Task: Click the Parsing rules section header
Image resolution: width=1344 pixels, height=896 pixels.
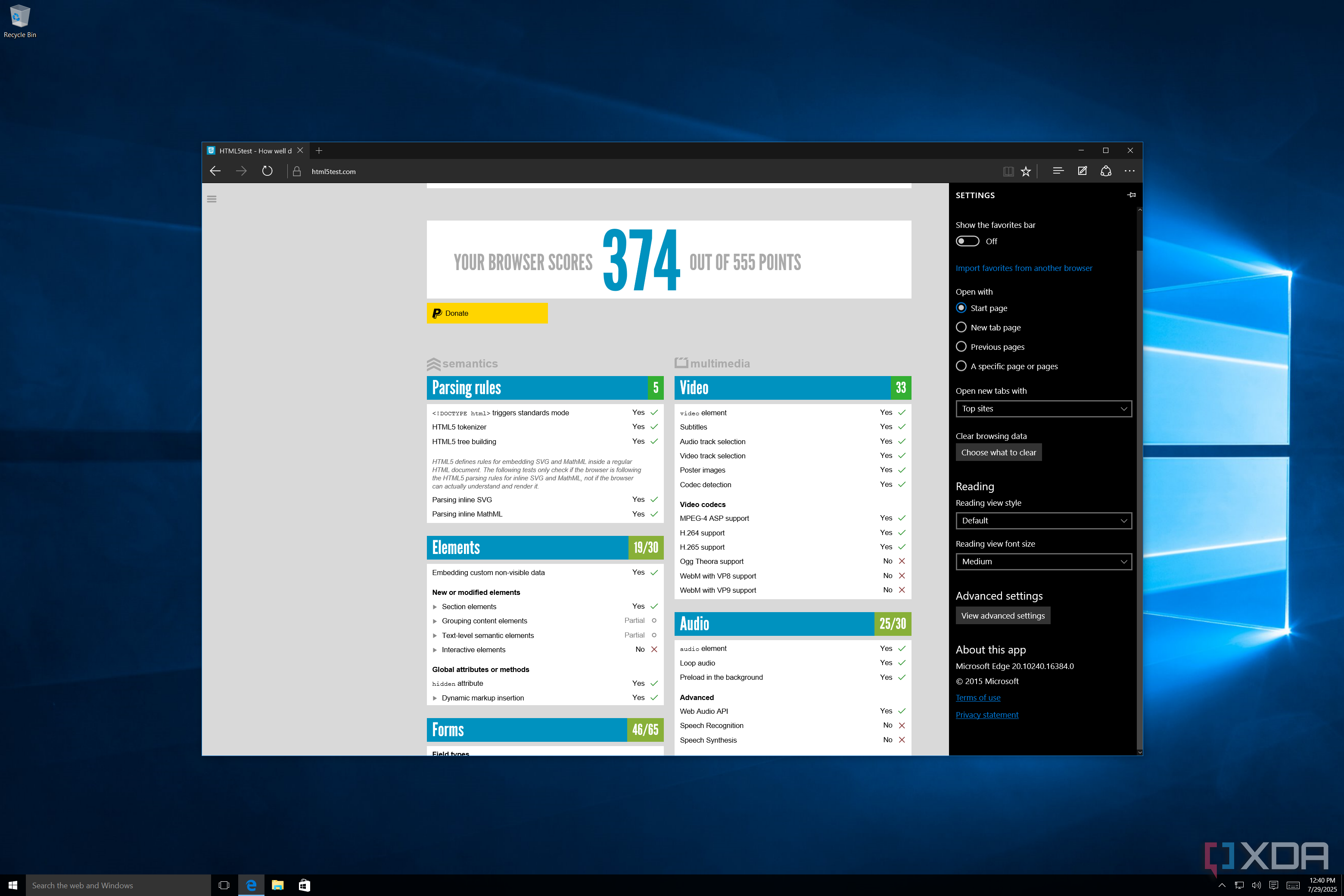Action: click(544, 387)
